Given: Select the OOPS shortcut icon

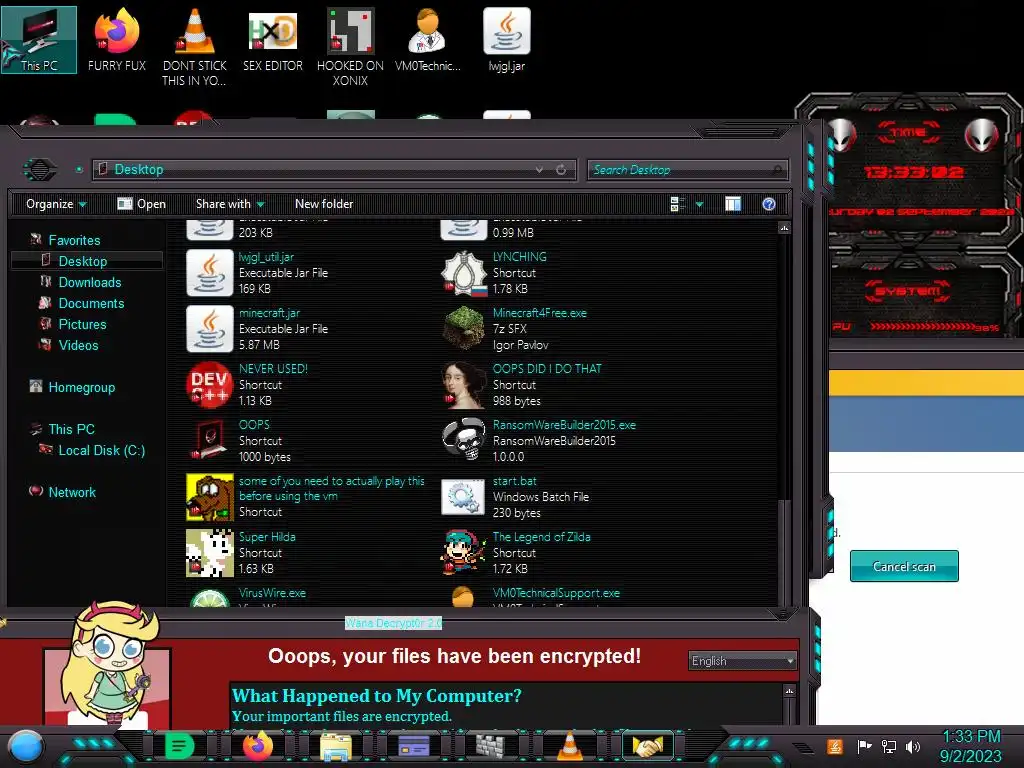Looking at the screenshot, I should click(210, 441).
